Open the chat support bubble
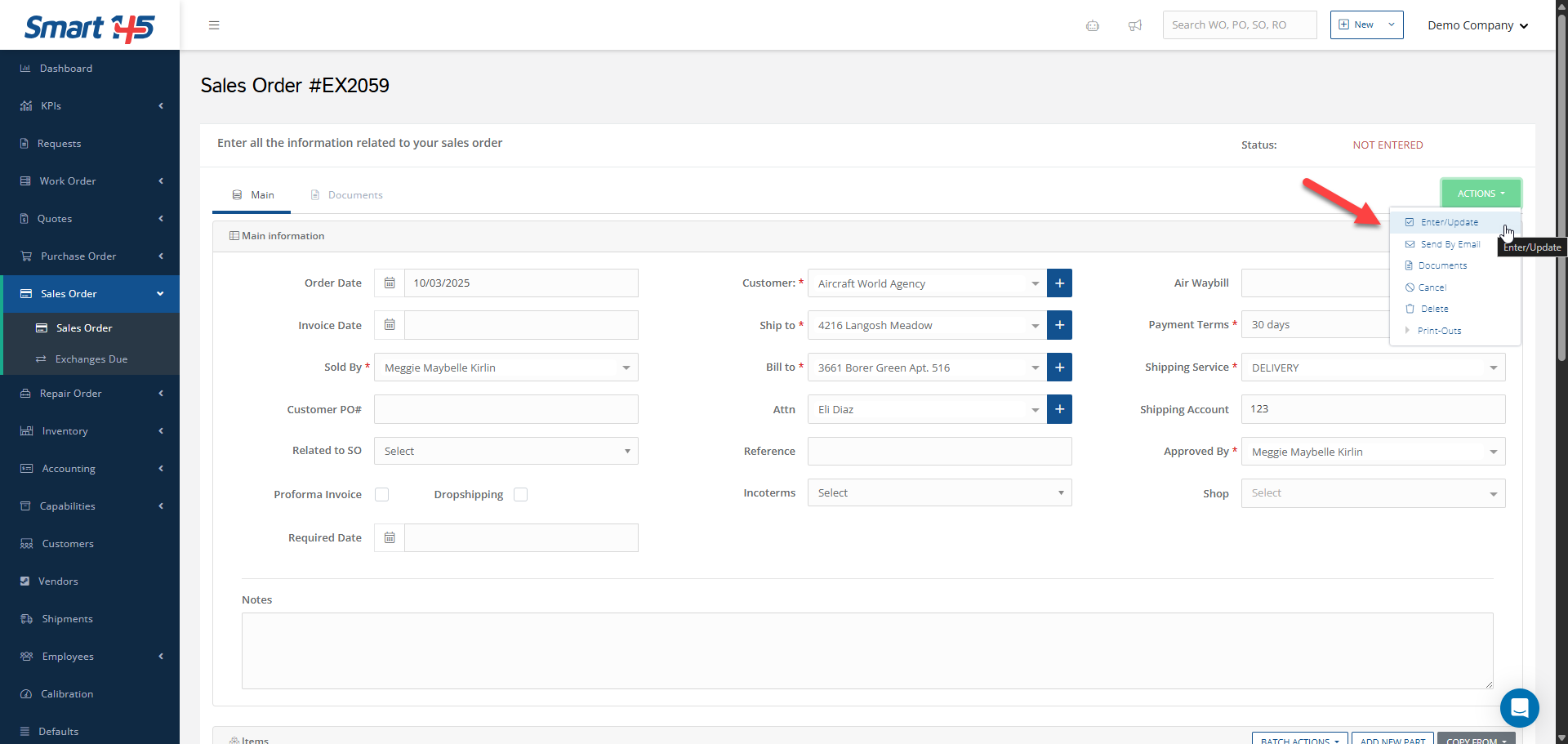 [1519, 707]
